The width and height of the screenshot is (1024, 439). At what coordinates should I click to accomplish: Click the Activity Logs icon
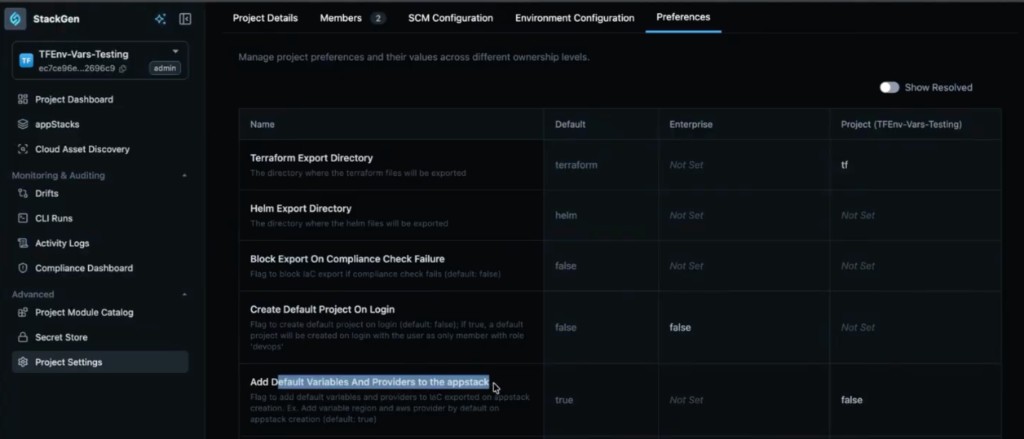coord(23,243)
